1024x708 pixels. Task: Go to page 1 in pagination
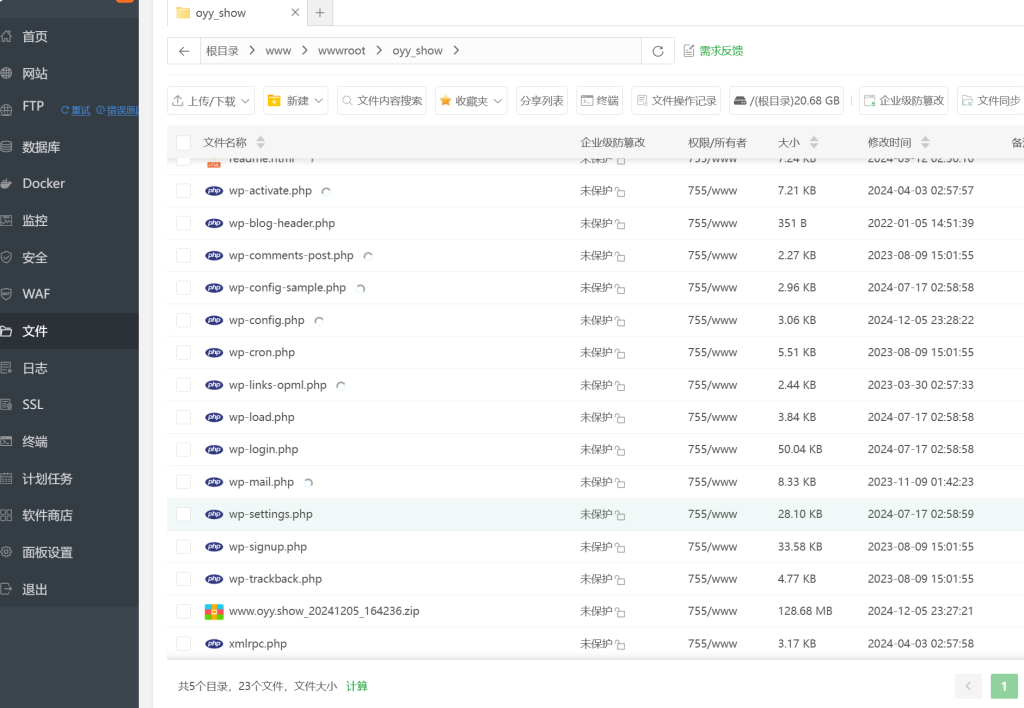1004,686
